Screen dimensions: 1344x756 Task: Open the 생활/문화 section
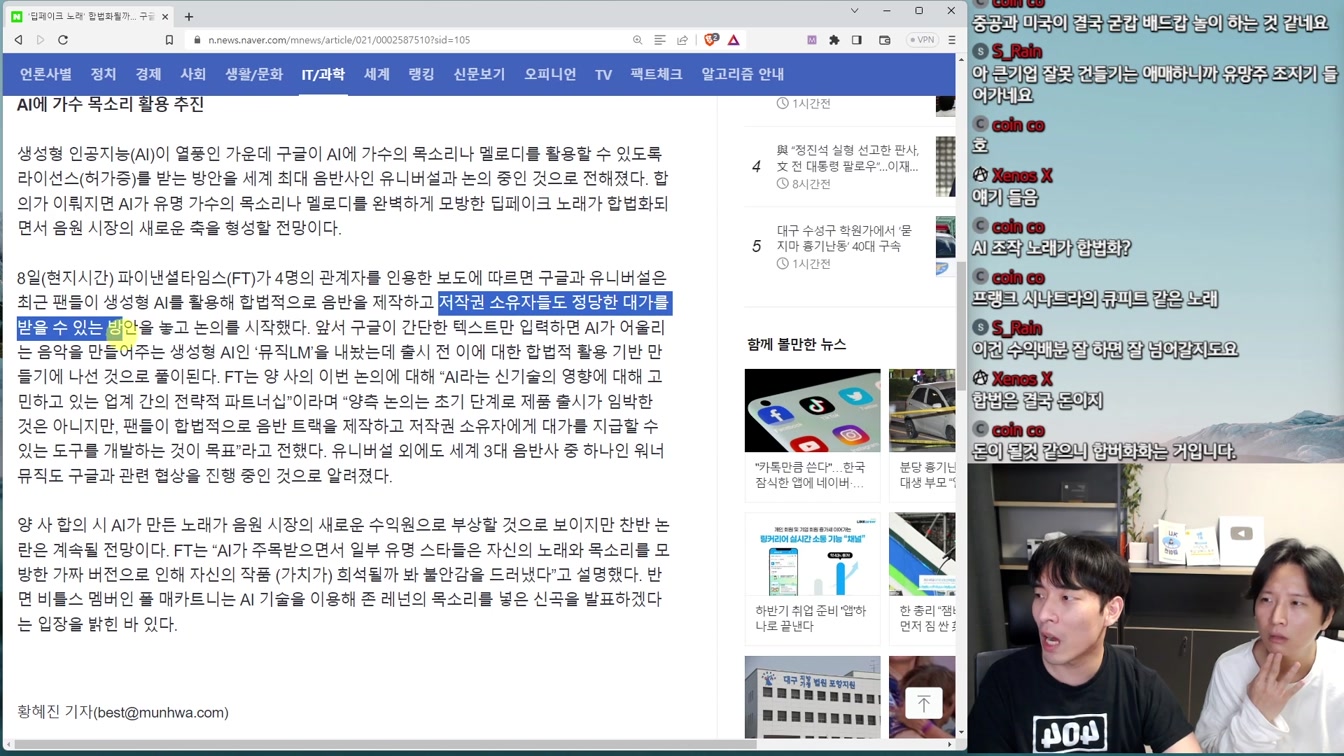(254, 74)
